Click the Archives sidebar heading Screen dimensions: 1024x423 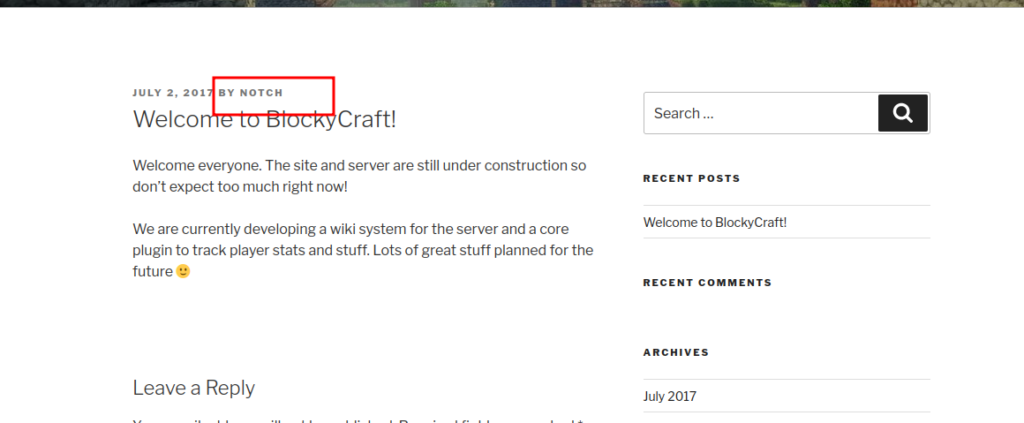coord(676,352)
